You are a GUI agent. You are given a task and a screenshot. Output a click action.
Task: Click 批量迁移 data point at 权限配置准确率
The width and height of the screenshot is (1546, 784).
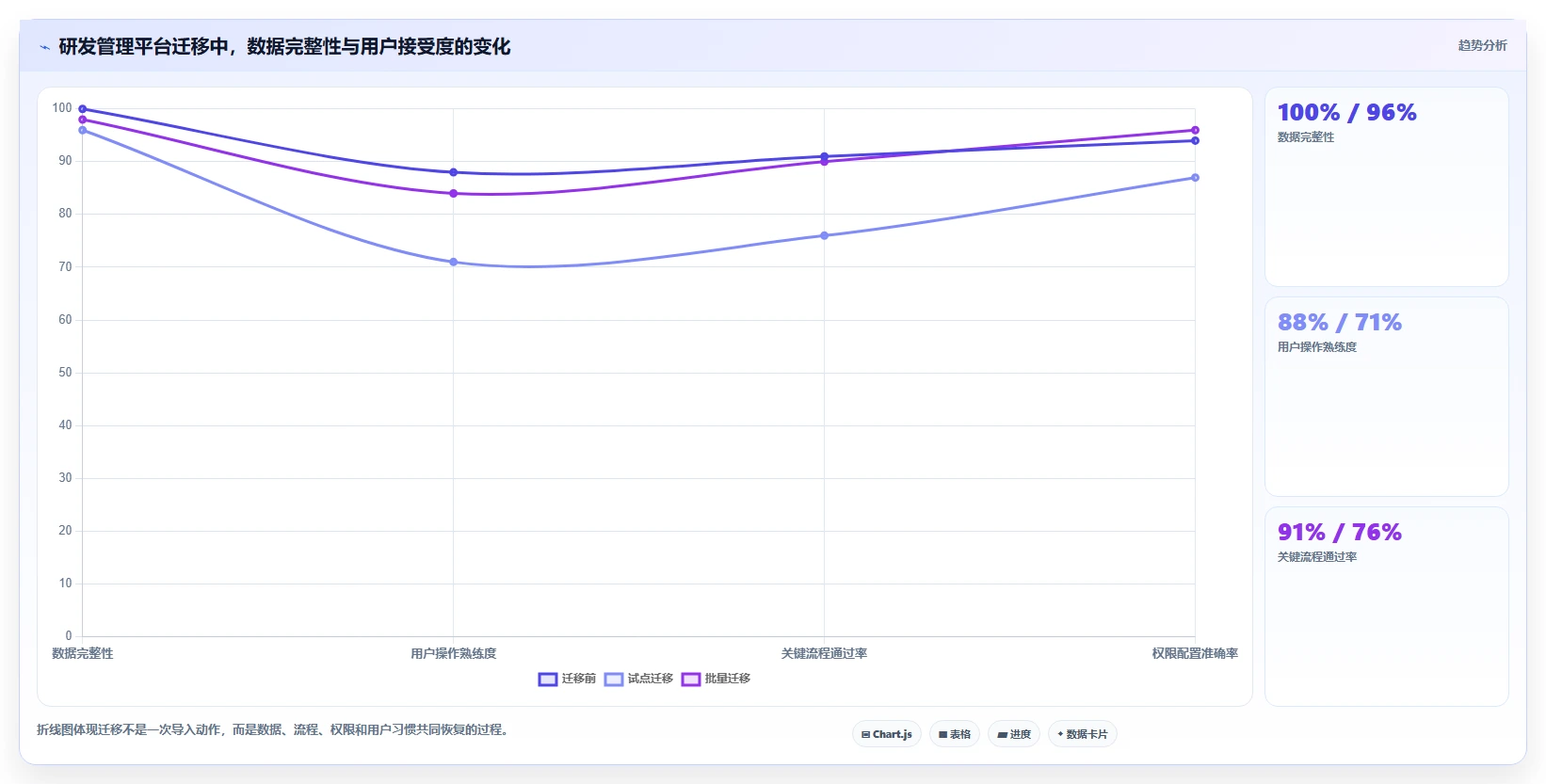pos(1196,131)
